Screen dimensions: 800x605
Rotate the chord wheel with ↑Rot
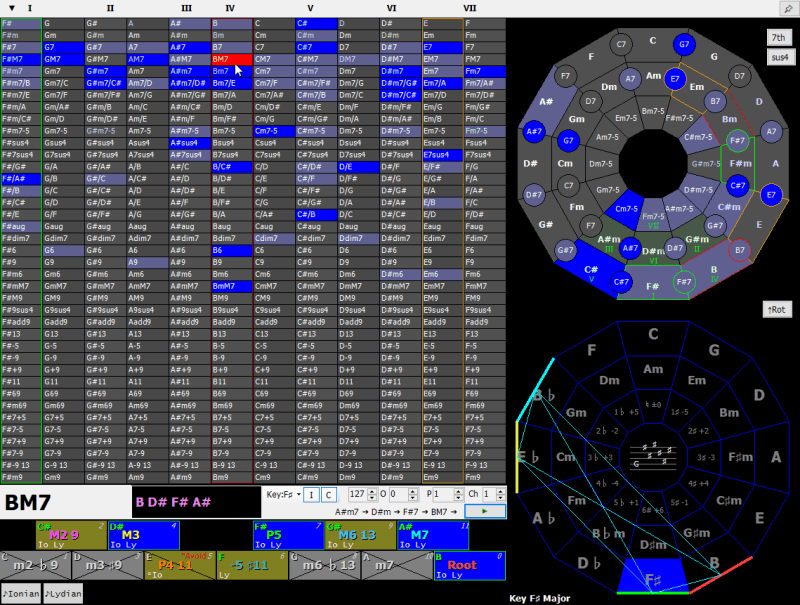tap(777, 310)
